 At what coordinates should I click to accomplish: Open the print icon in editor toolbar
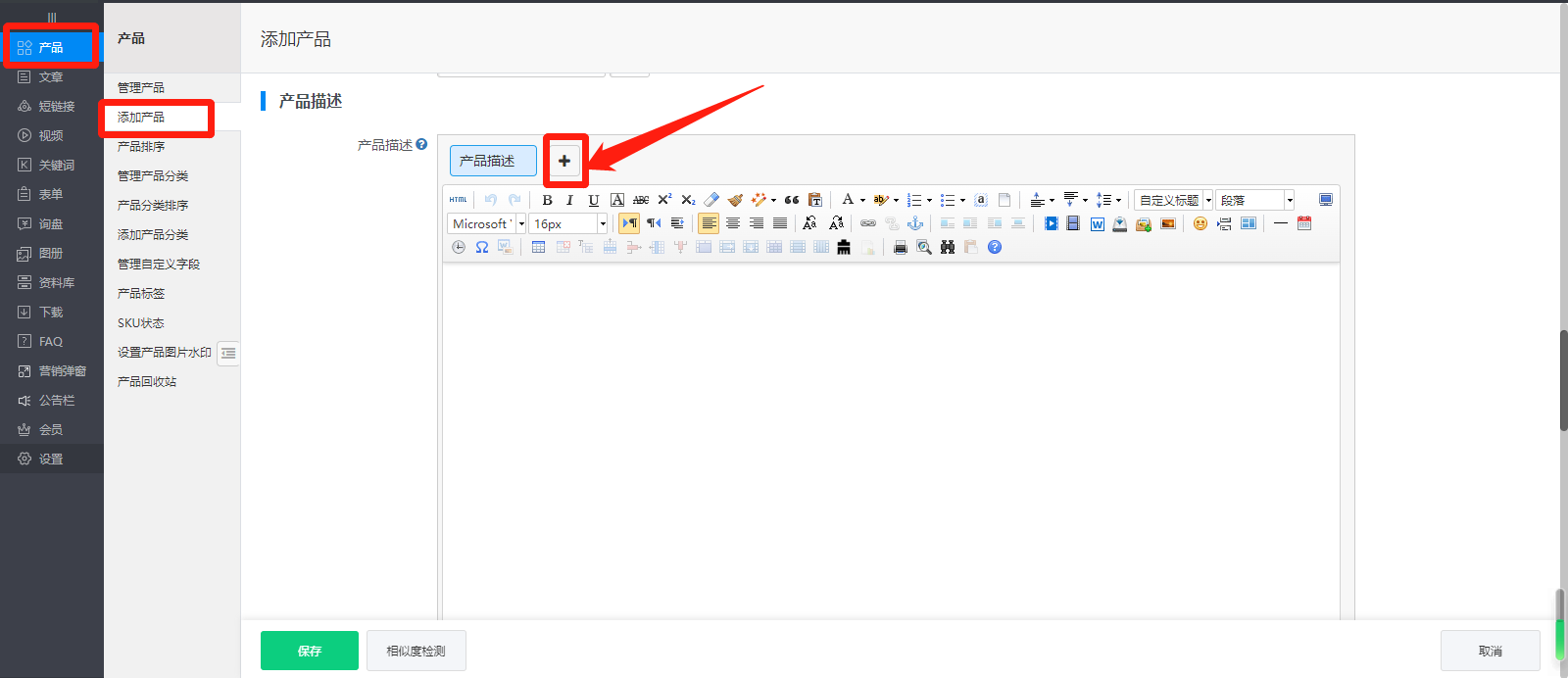[900, 248]
